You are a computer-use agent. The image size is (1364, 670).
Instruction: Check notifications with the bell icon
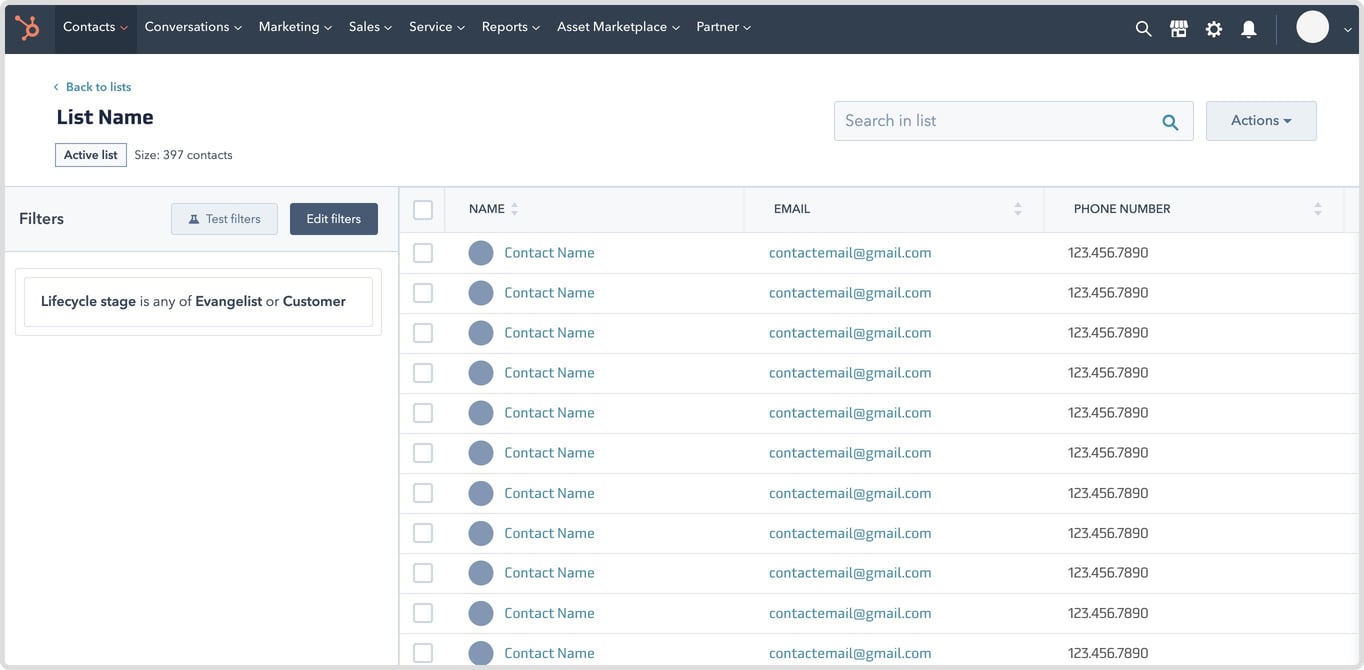(x=1248, y=28)
